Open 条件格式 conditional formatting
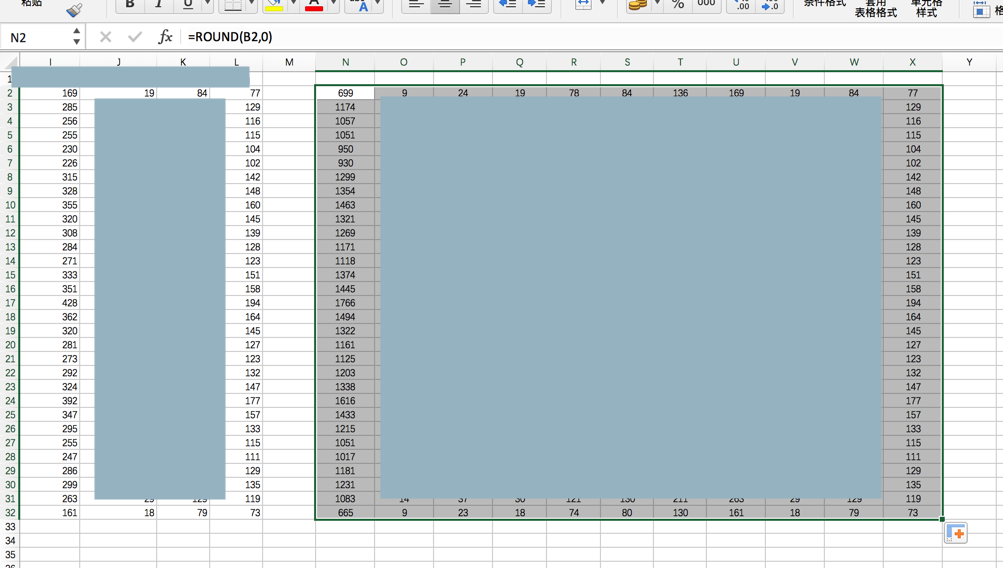This screenshot has width=1003, height=568. [825, 3]
